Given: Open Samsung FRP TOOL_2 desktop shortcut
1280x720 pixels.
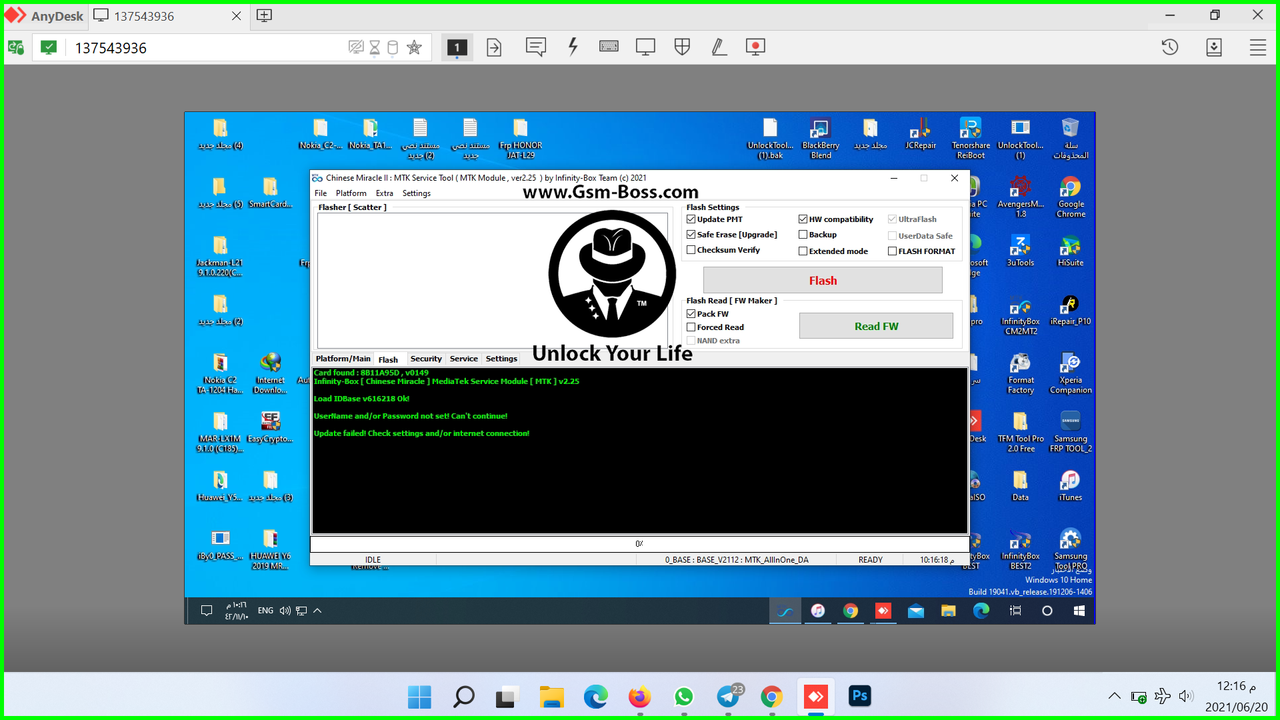Looking at the screenshot, I should (x=1070, y=433).
